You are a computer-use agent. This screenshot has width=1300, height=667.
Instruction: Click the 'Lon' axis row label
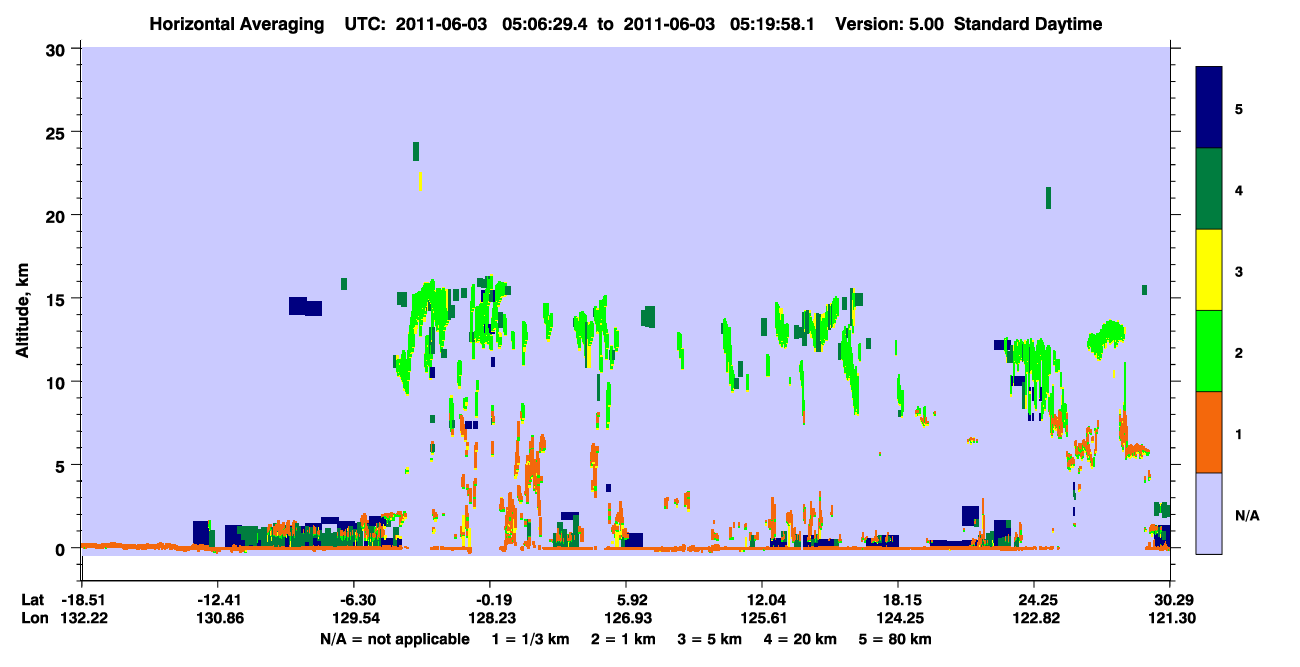[33, 618]
